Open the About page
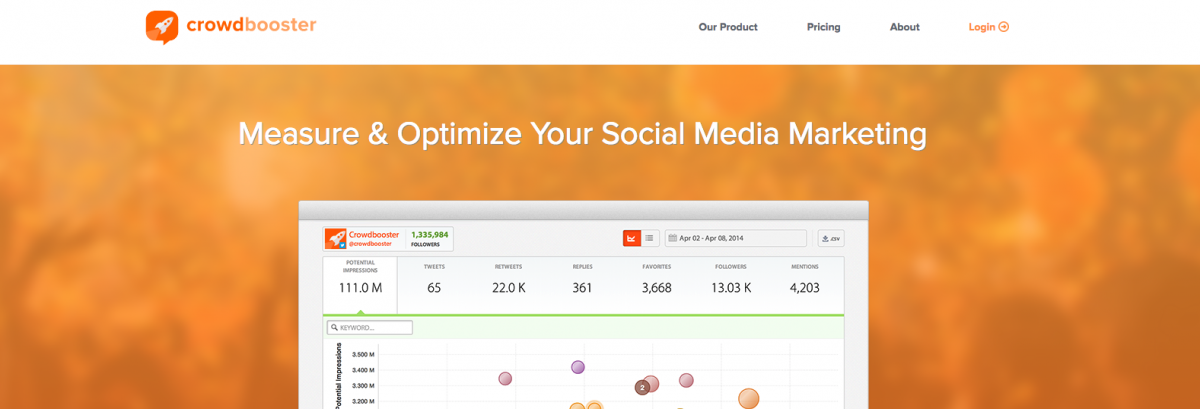 point(905,27)
